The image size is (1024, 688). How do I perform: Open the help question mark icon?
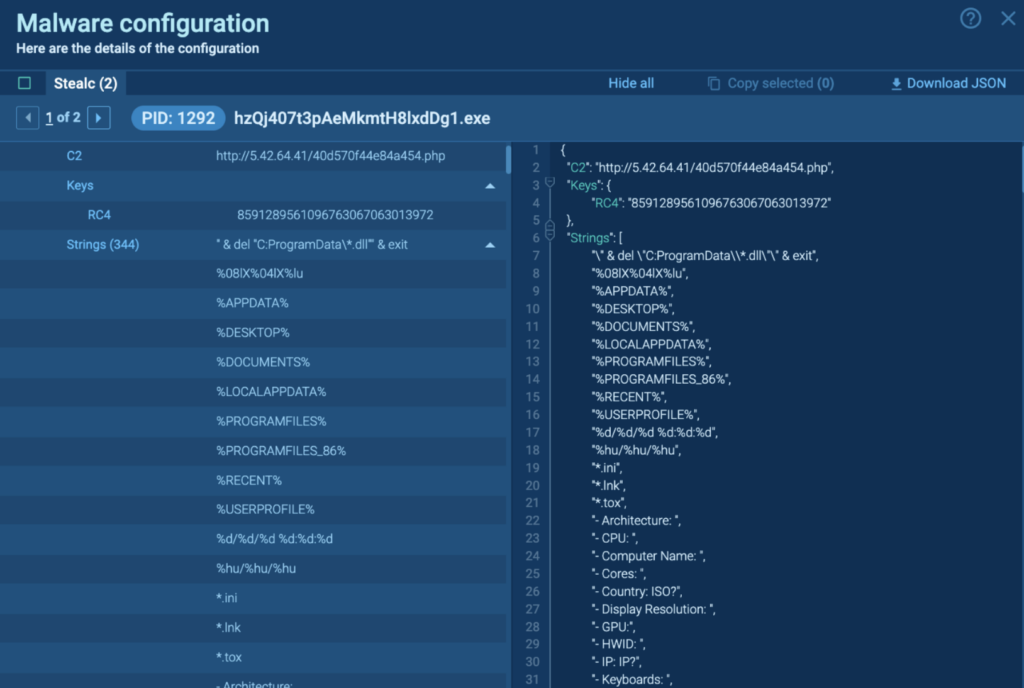[x=970, y=19]
